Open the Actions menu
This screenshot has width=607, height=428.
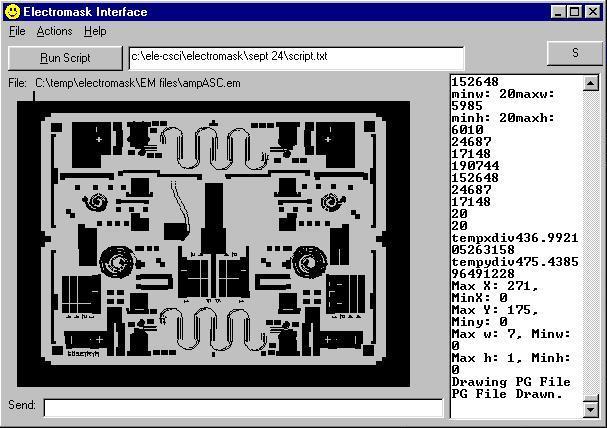(54, 32)
